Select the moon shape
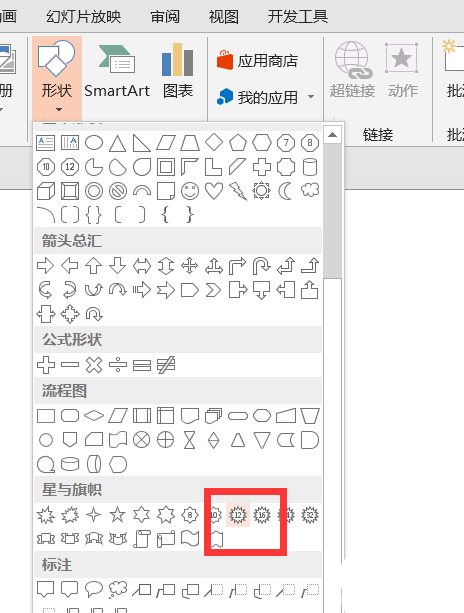The image size is (464, 613). coord(285,191)
